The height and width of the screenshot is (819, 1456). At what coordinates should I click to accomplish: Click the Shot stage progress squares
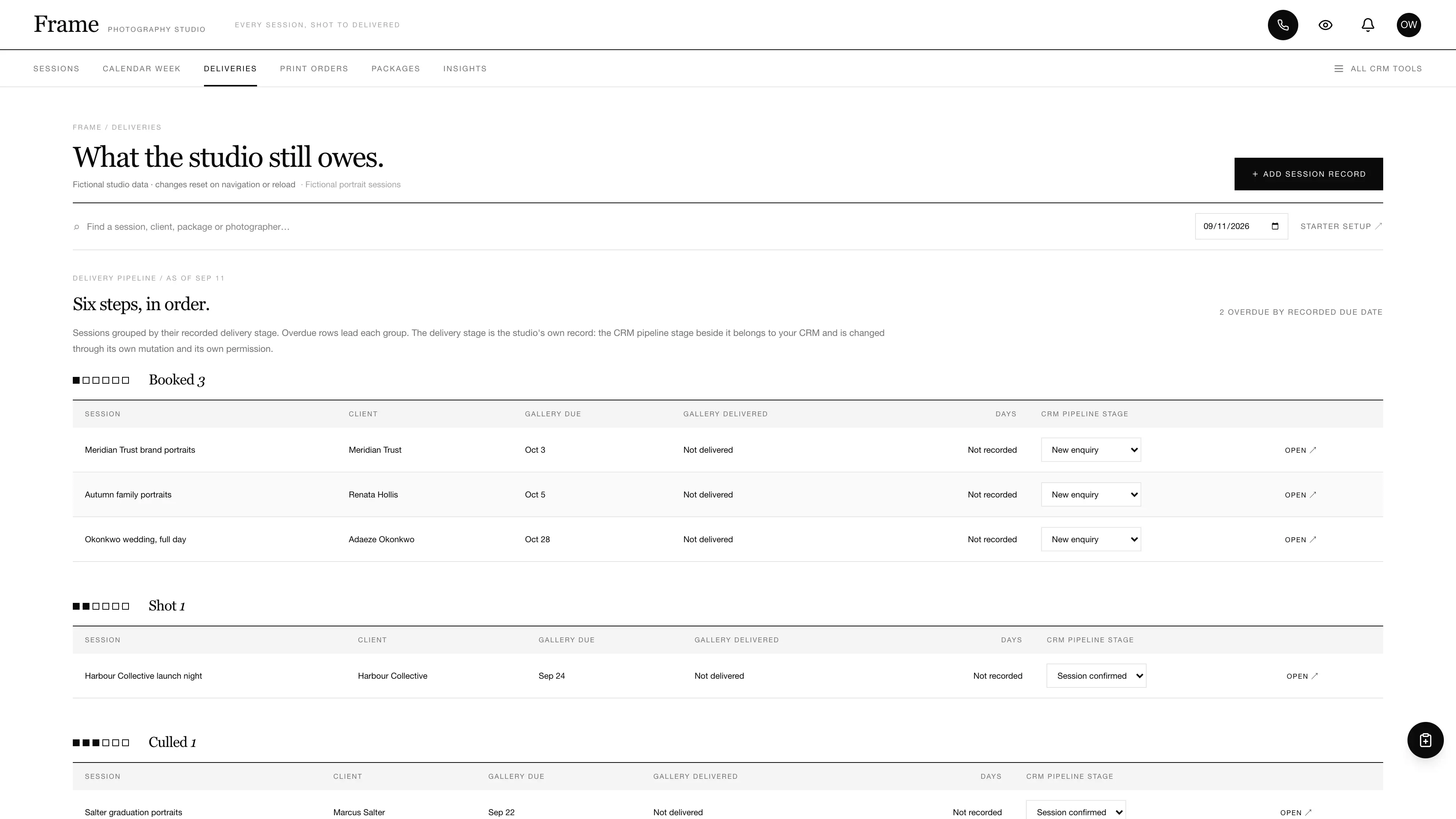click(x=101, y=607)
